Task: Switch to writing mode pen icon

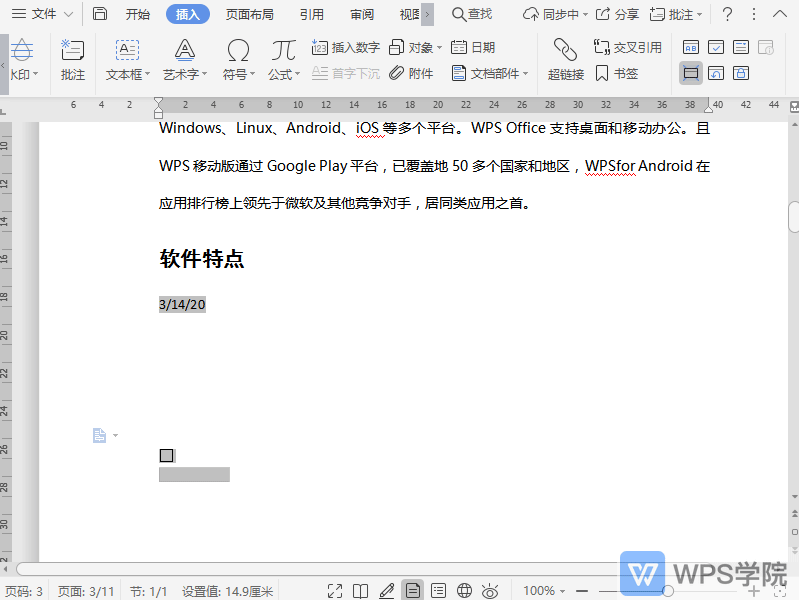Action: coord(386,591)
